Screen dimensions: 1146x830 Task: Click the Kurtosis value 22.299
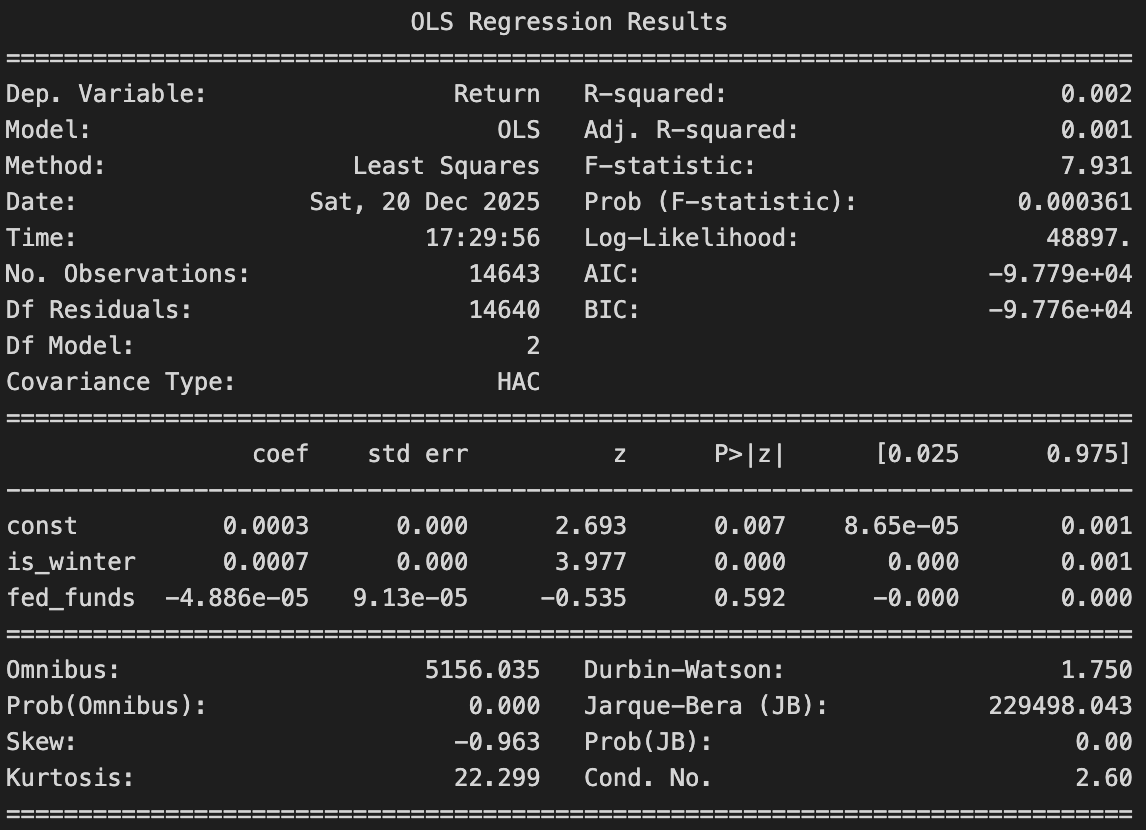[x=496, y=777]
